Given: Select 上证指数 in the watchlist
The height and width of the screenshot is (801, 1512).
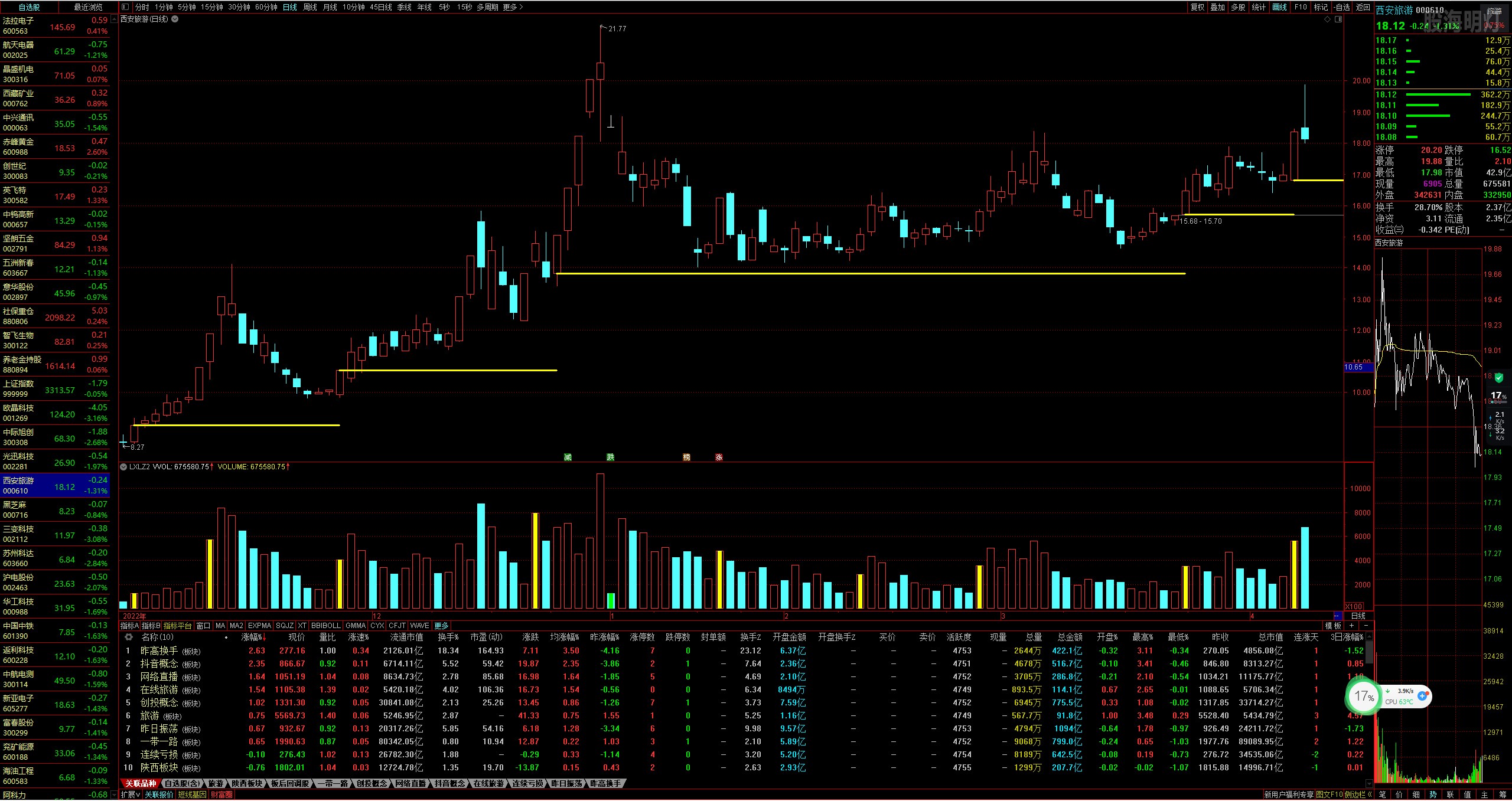Looking at the screenshot, I should coord(55,389).
